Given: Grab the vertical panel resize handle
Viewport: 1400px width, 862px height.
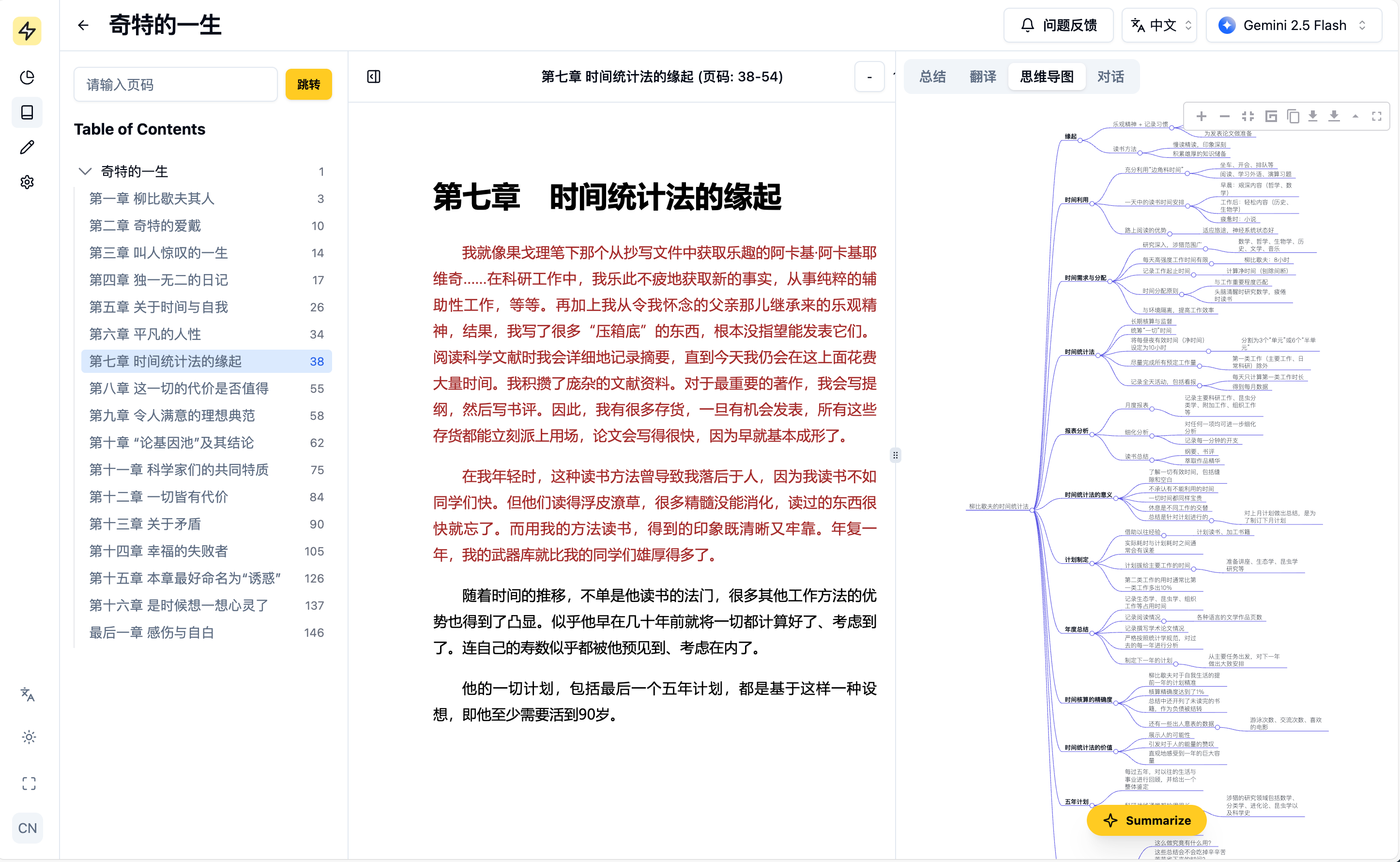Looking at the screenshot, I should click(x=895, y=455).
